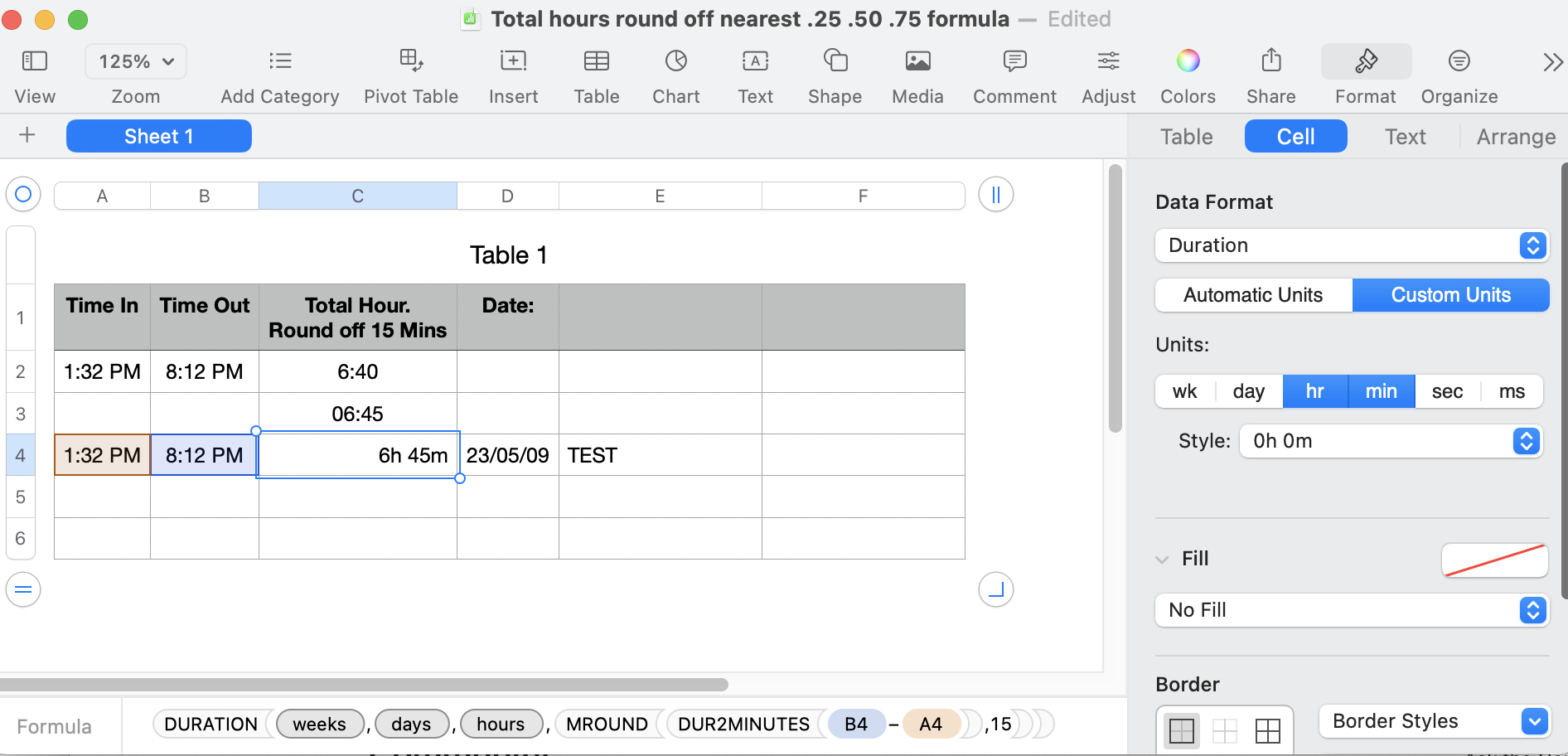Switch to the Table tab

[x=1185, y=136]
